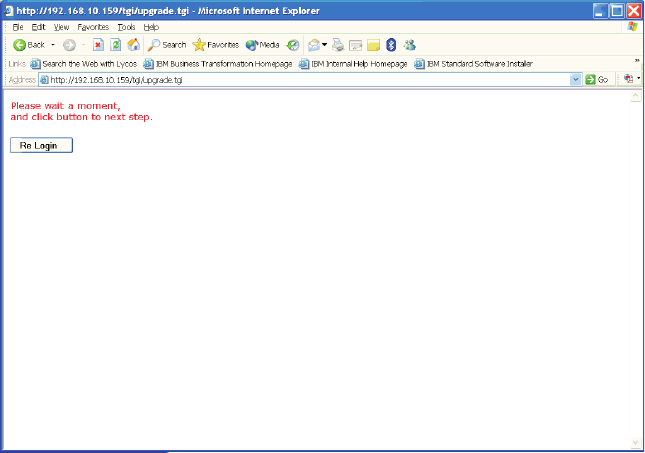Open IBM Standard Software Installer link
Image resolution: width=645 pixels, height=453 pixels.
click(473, 64)
